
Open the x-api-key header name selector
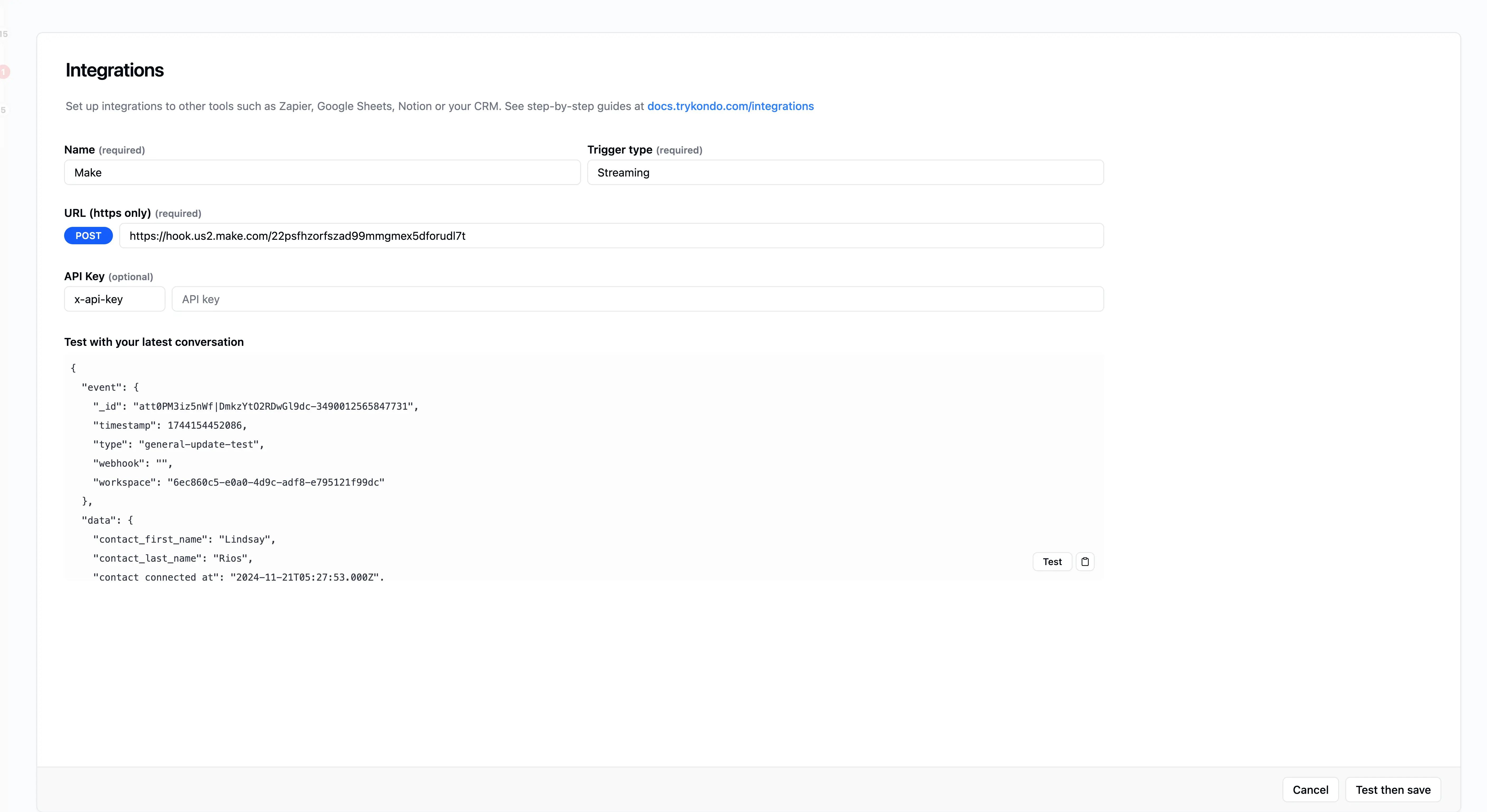114,299
